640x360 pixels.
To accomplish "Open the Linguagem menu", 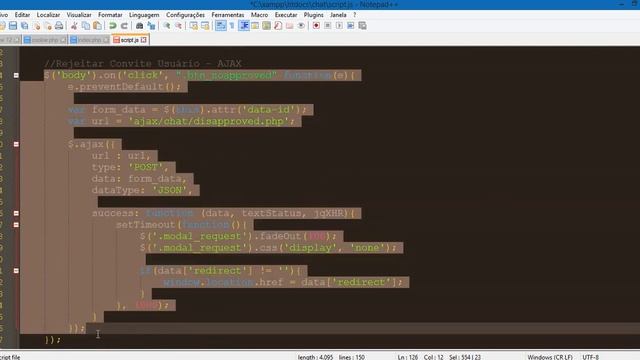I will pyautogui.click(x=144, y=15).
